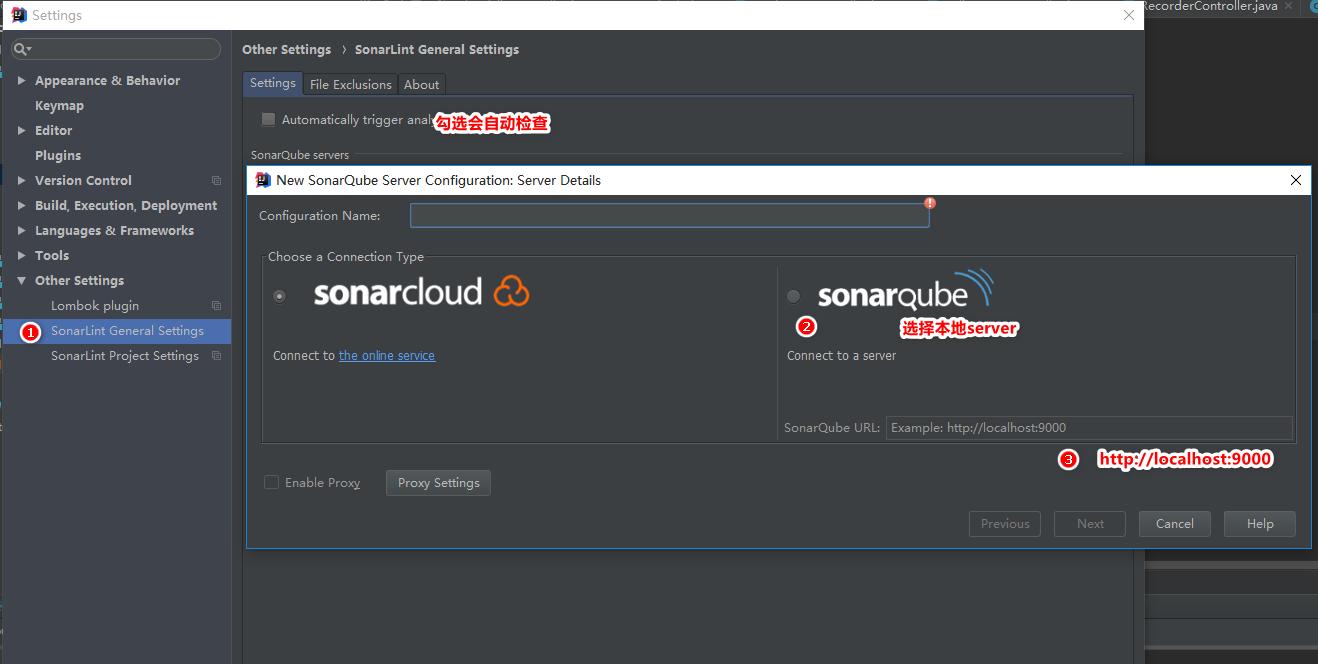
Task: Click the project-level icon beside Version Control
Action: tap(216, 181)
